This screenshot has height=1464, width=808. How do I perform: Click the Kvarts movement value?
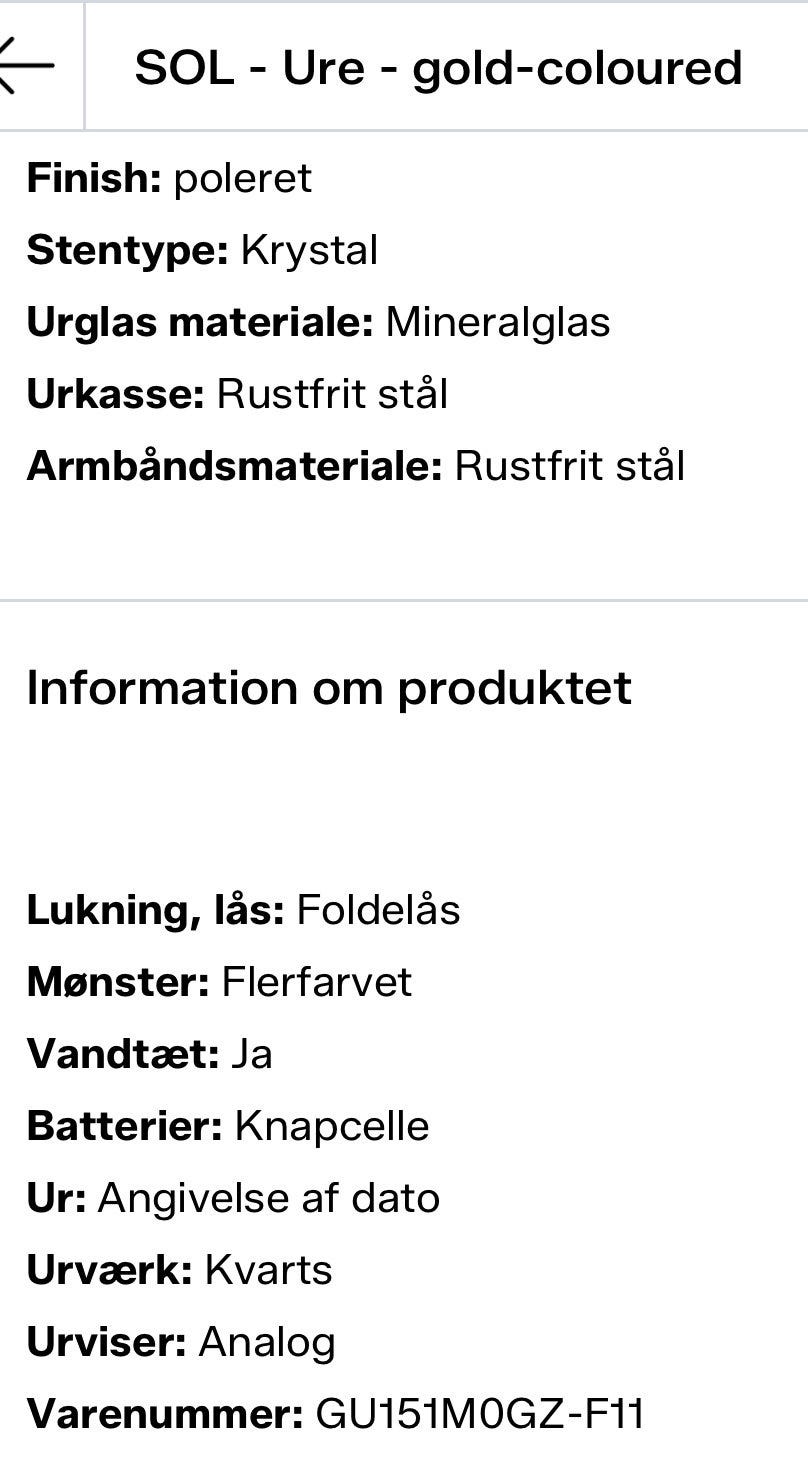[269, 1271]
